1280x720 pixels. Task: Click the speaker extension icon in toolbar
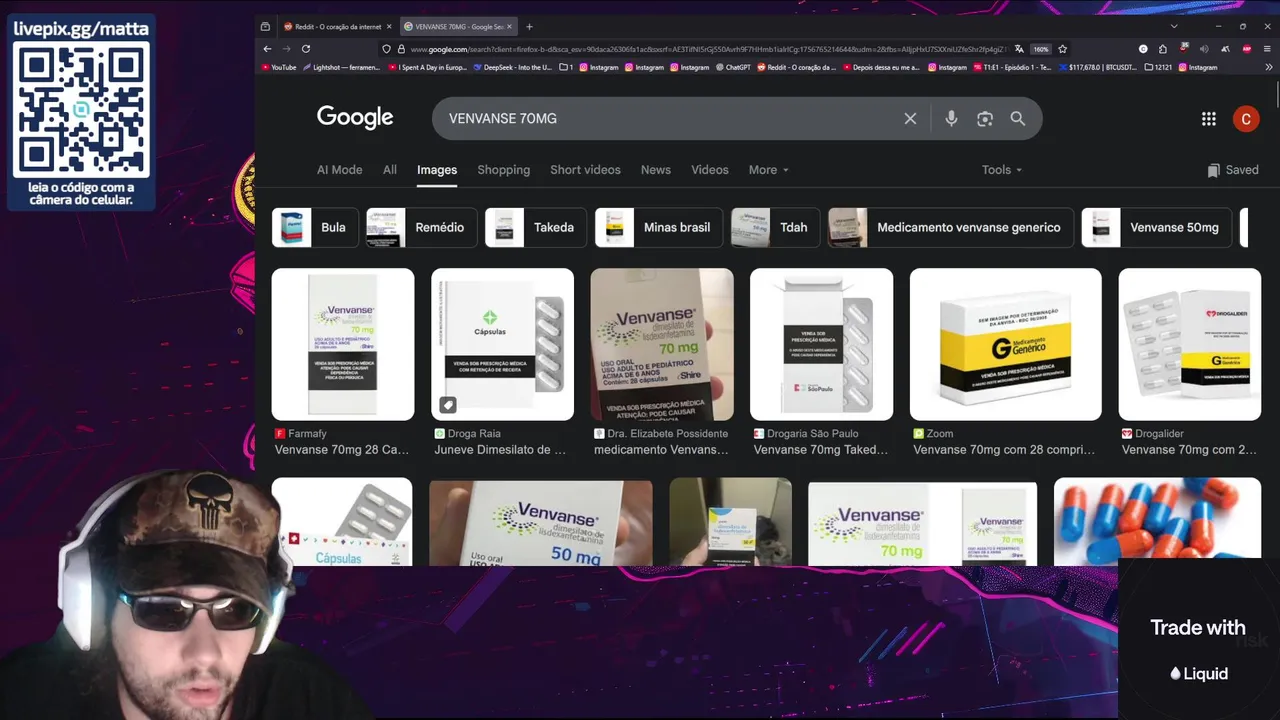click(x=1204, y=48)
